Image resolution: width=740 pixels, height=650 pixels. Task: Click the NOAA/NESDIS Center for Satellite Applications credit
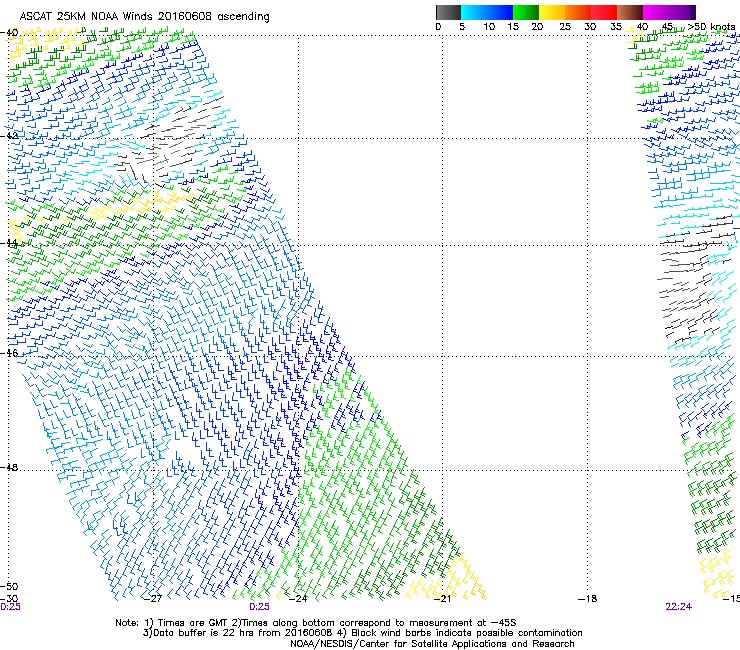pyautogui.click(x=432, y=644)
